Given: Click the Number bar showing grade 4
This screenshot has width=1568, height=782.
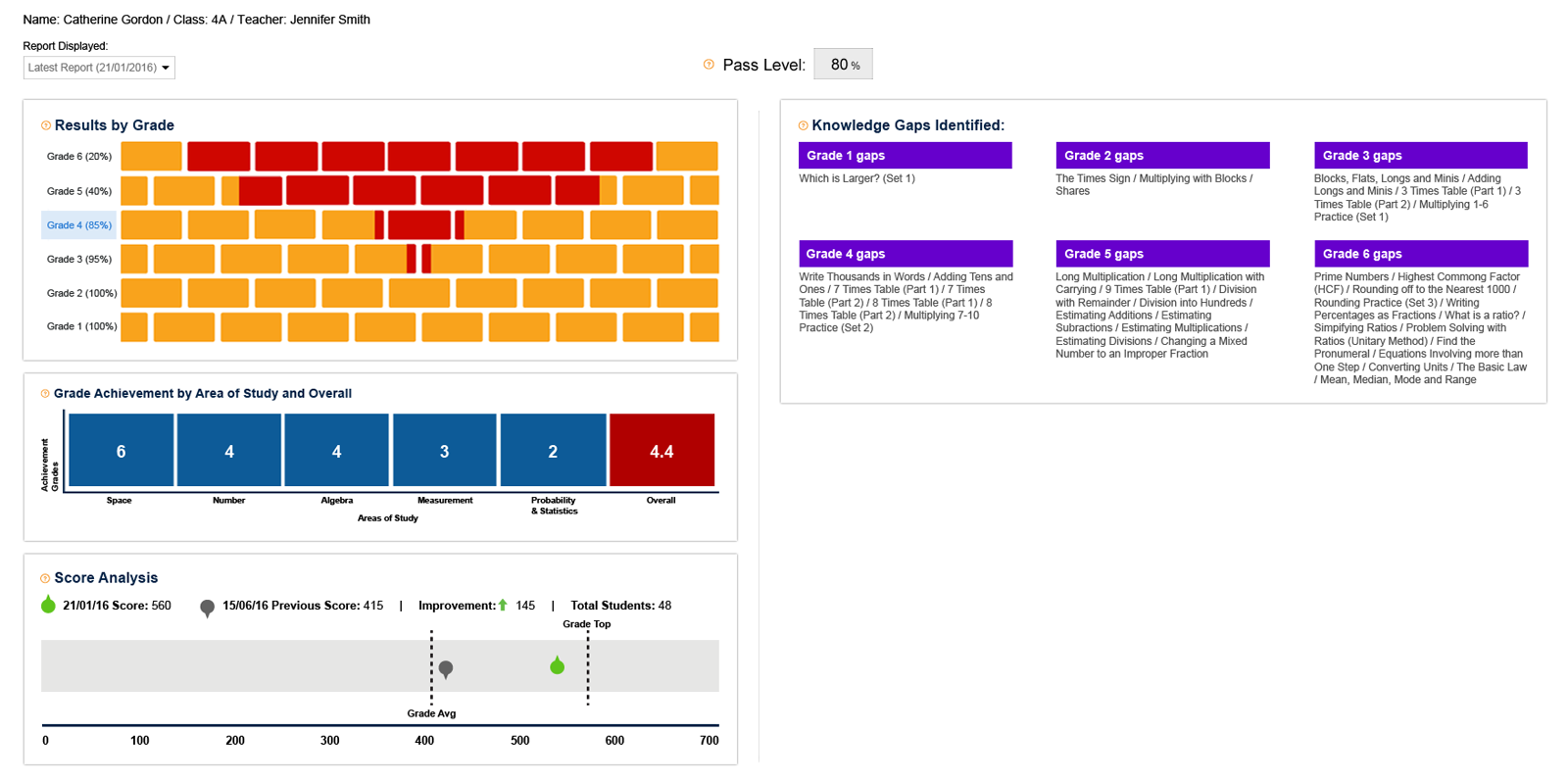Looking at the screenshot, I should pyautogui.click(x=229, y=451).
